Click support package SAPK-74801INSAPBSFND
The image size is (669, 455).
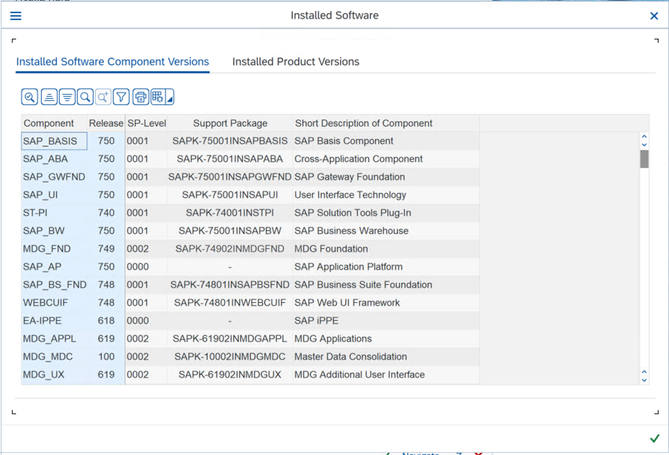(x=230, y=284)
